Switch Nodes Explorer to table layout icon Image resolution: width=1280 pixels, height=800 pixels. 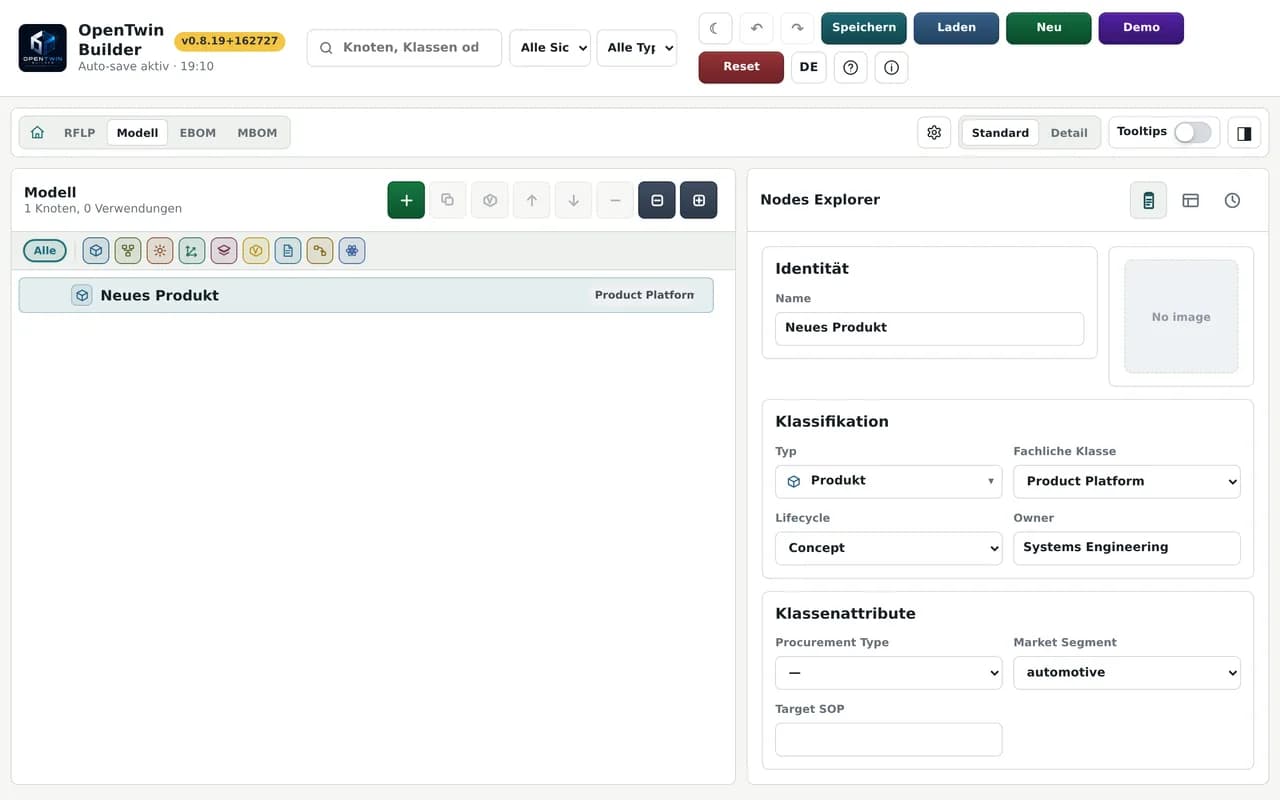tap(1190, 200)
